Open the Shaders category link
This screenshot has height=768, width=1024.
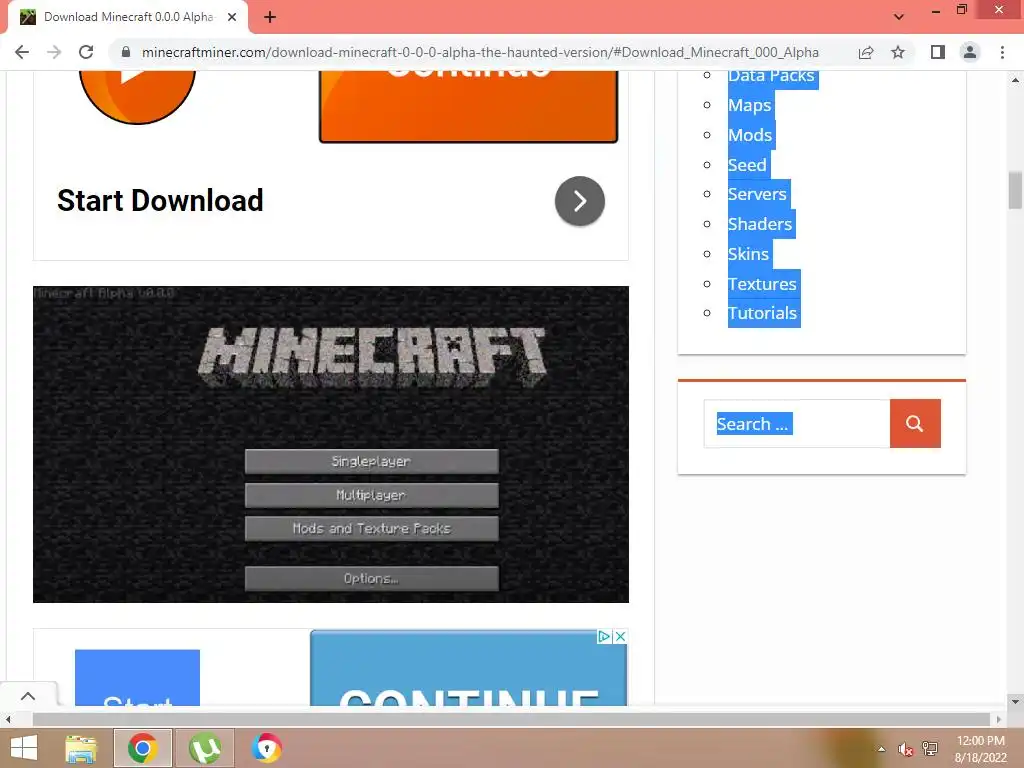(760, 224)
